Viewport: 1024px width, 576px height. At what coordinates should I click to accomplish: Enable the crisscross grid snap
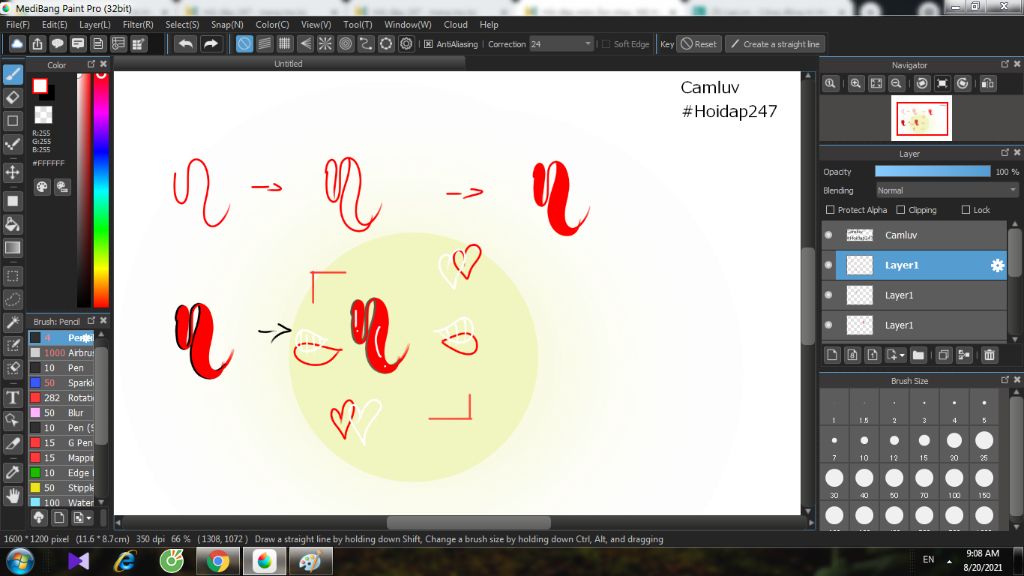(x=285, y=44)
